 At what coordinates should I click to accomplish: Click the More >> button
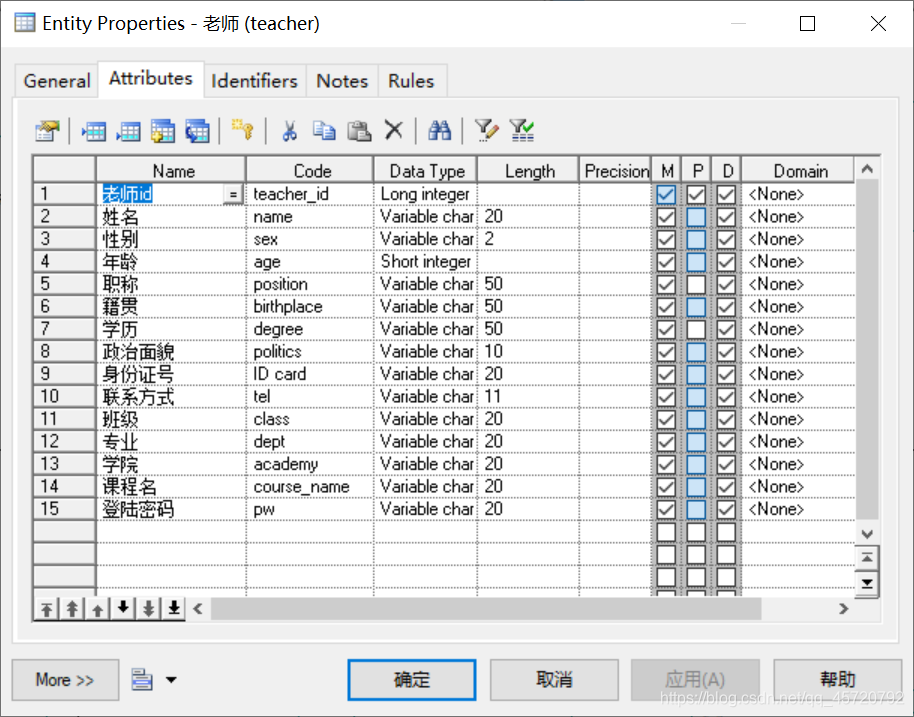(64, 680)
